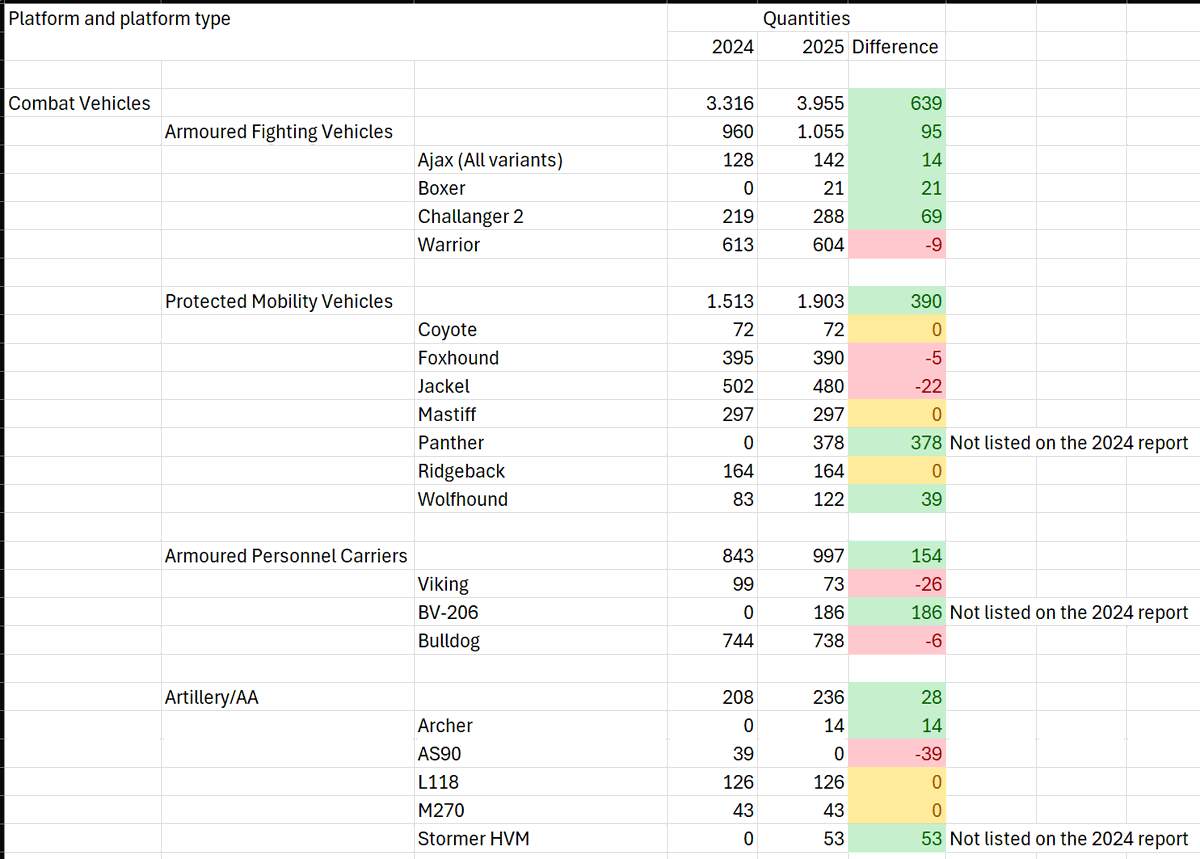Screen dimensions: 1200x859
Task: Select Wolfhound difference cell 39
Action: 896,498
